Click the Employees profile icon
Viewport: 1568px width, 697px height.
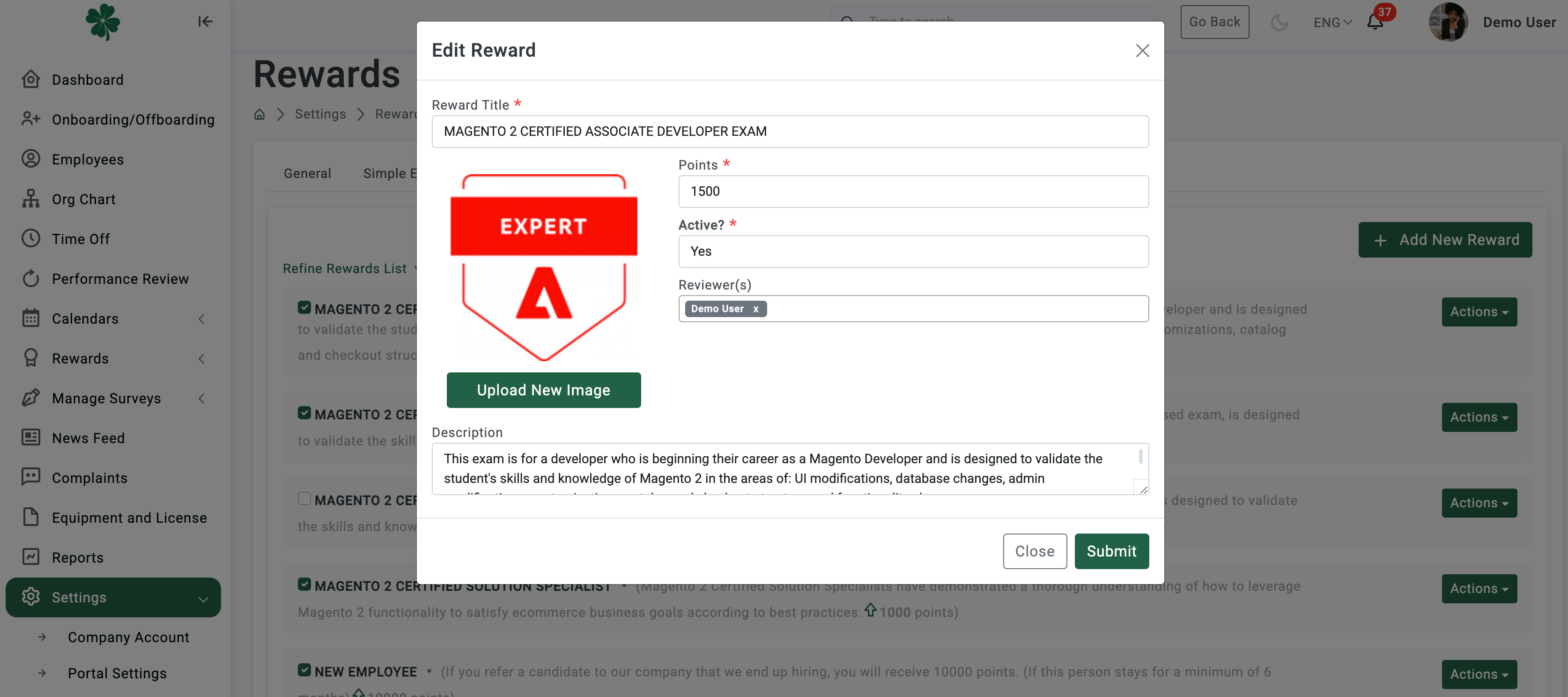point(30,159)
